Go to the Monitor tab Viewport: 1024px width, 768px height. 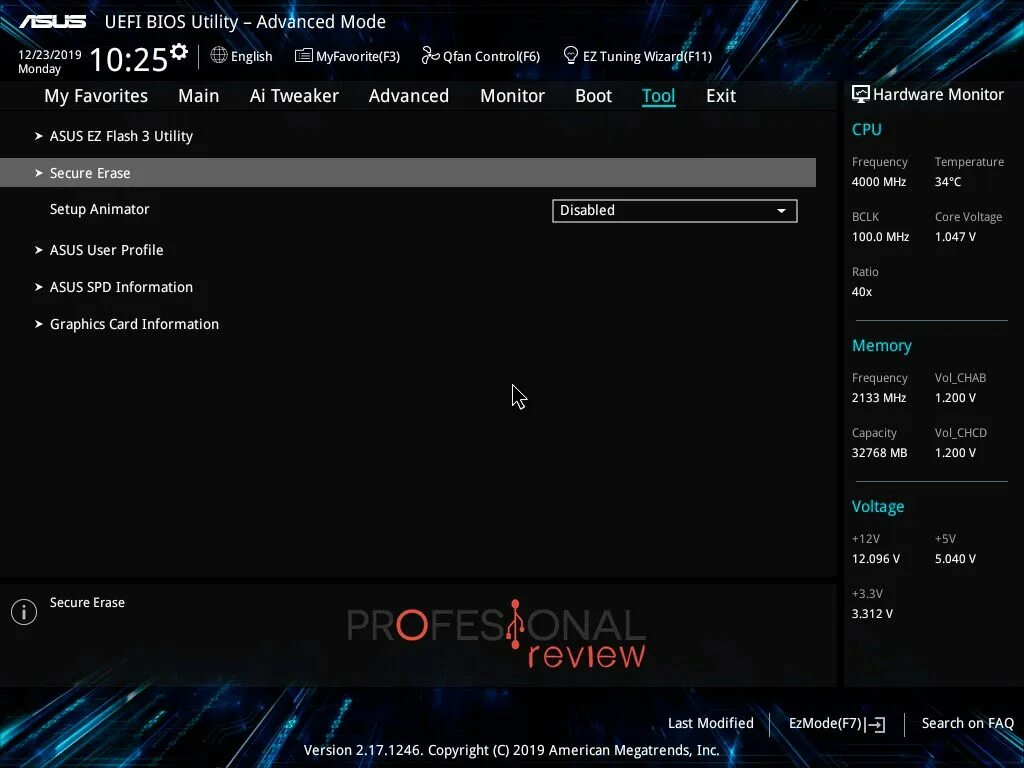(x=512, y=96)
